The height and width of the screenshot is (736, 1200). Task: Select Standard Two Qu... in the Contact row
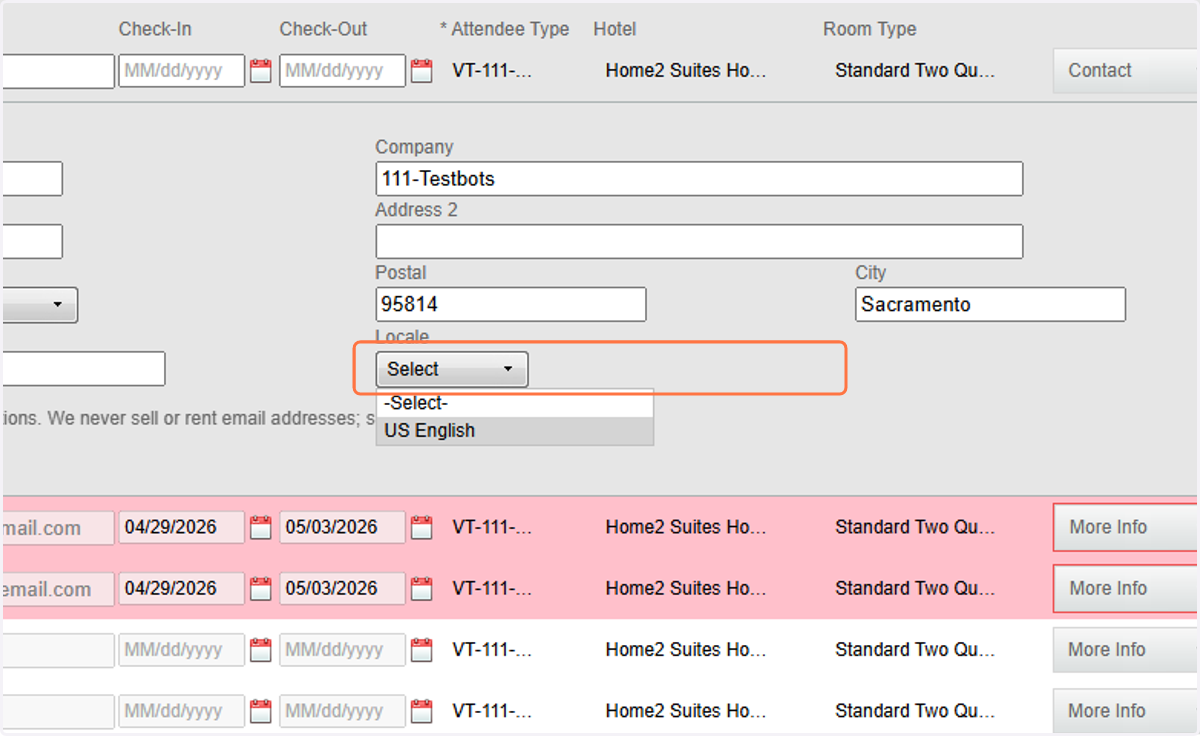[x=915, y=71]
